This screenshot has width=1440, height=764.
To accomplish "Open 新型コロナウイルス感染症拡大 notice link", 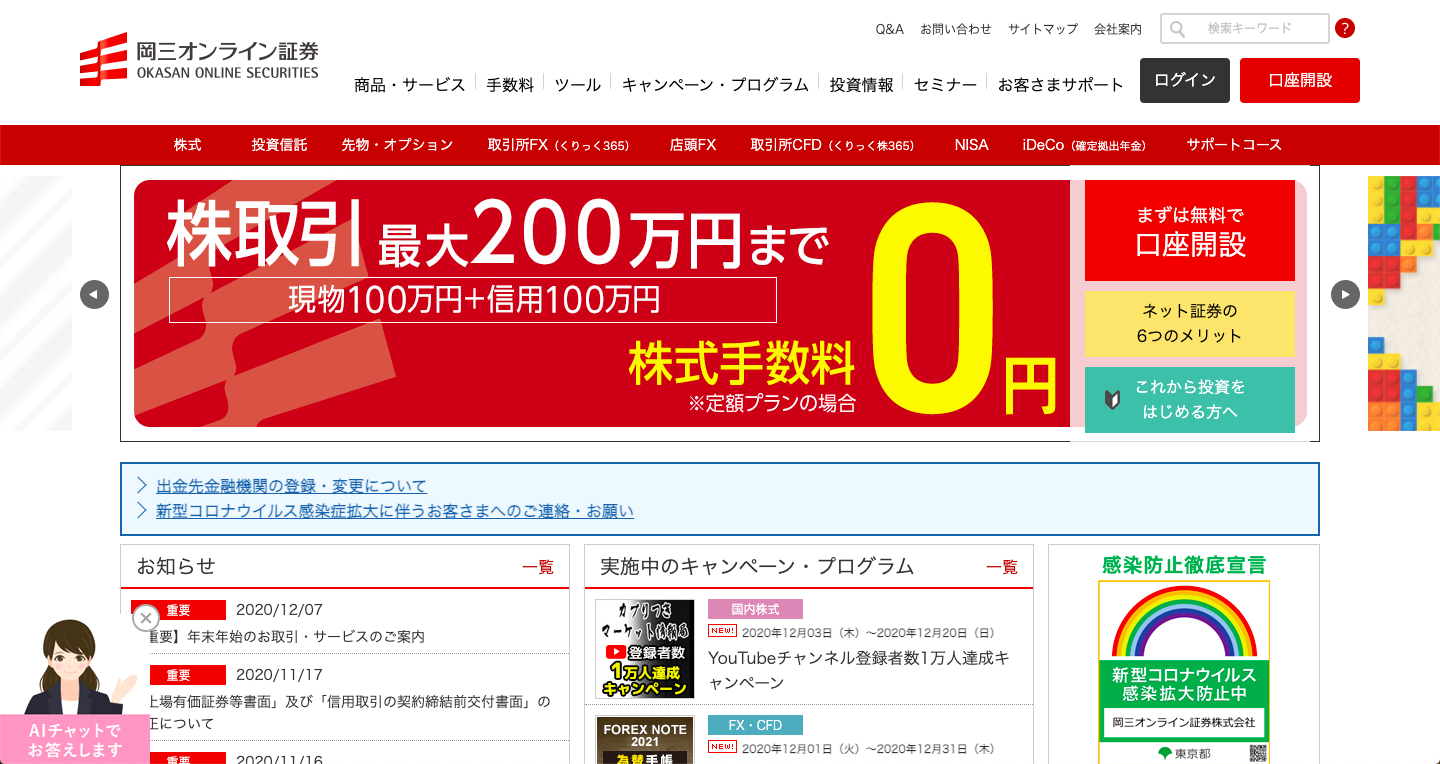I will point(395,511).
